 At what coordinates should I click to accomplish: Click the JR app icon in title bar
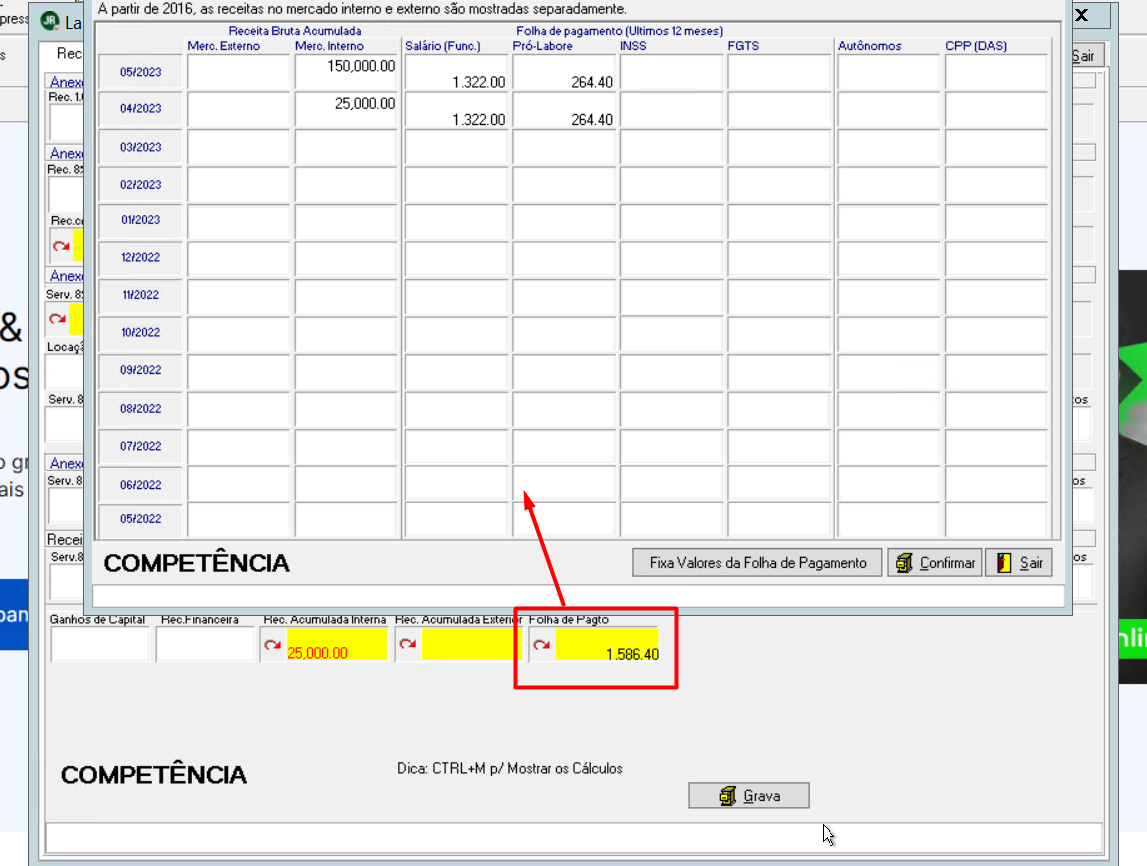click(x=50, y=21)
